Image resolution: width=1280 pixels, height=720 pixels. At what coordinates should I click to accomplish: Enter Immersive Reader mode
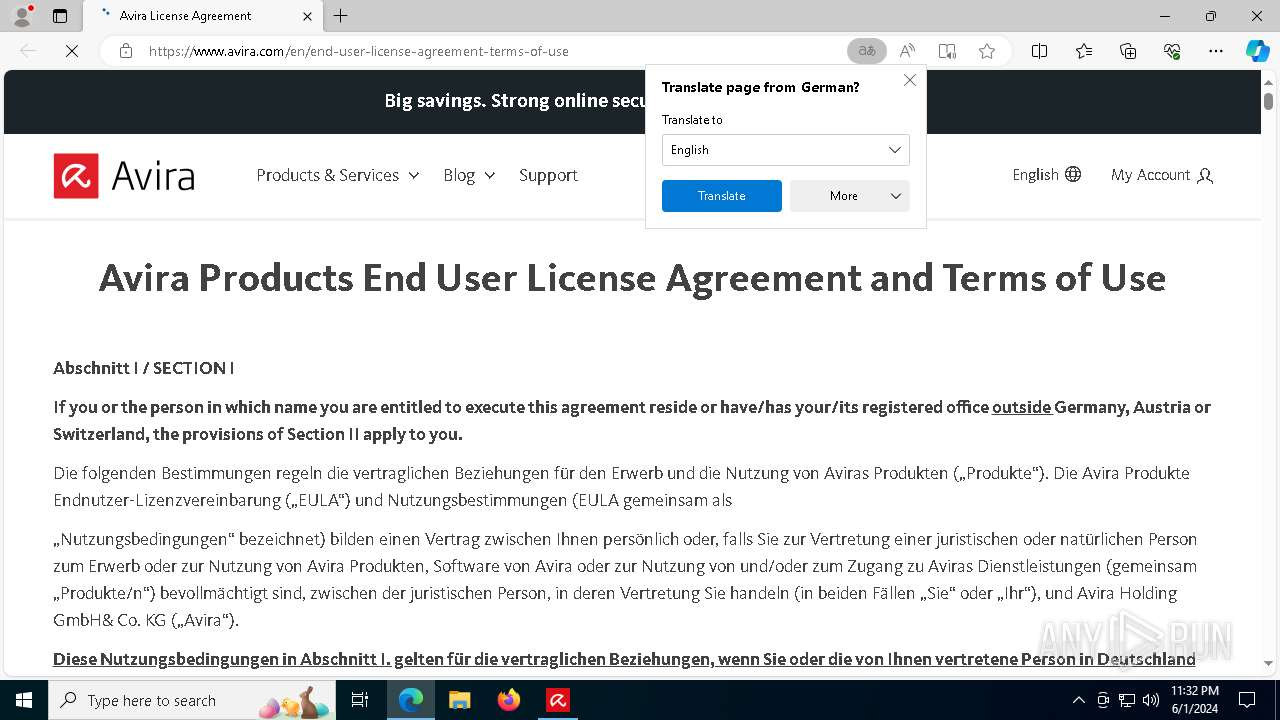coord(947,51)
